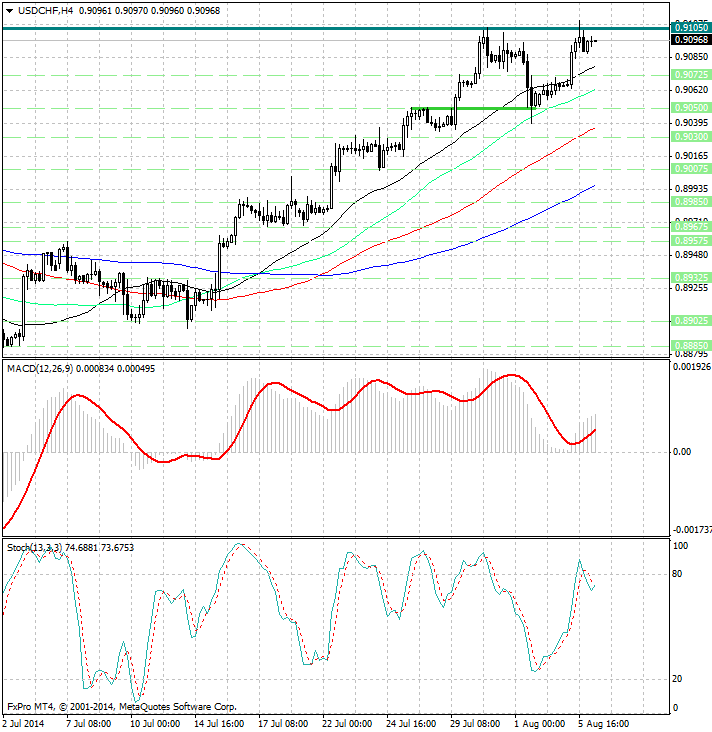The image size is (712, 732).
Task: Click the green 0.90500 level label
Action: (691, 108)
